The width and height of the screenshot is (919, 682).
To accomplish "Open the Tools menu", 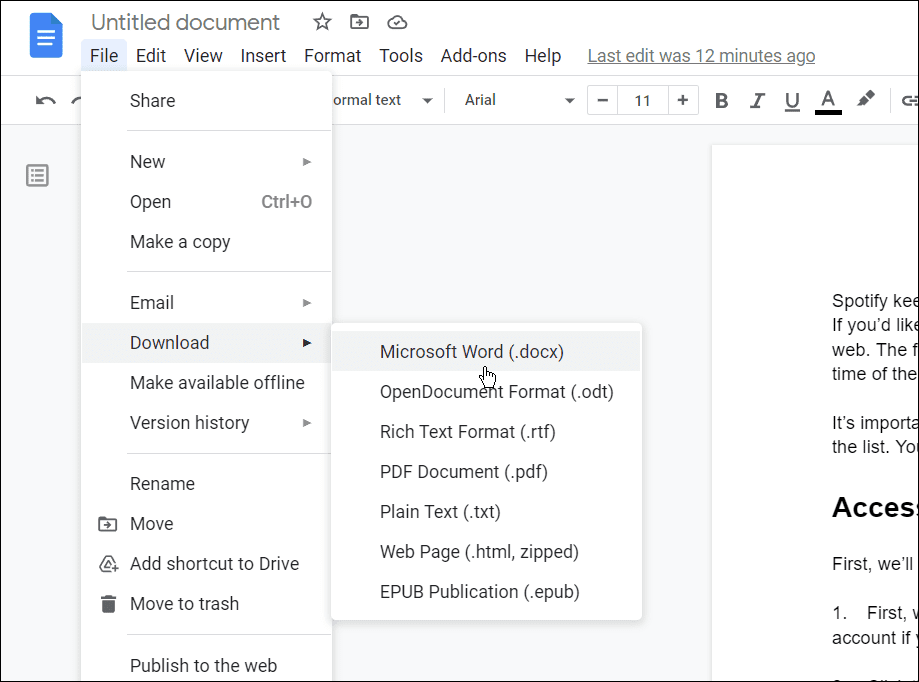I will point(401,56).
